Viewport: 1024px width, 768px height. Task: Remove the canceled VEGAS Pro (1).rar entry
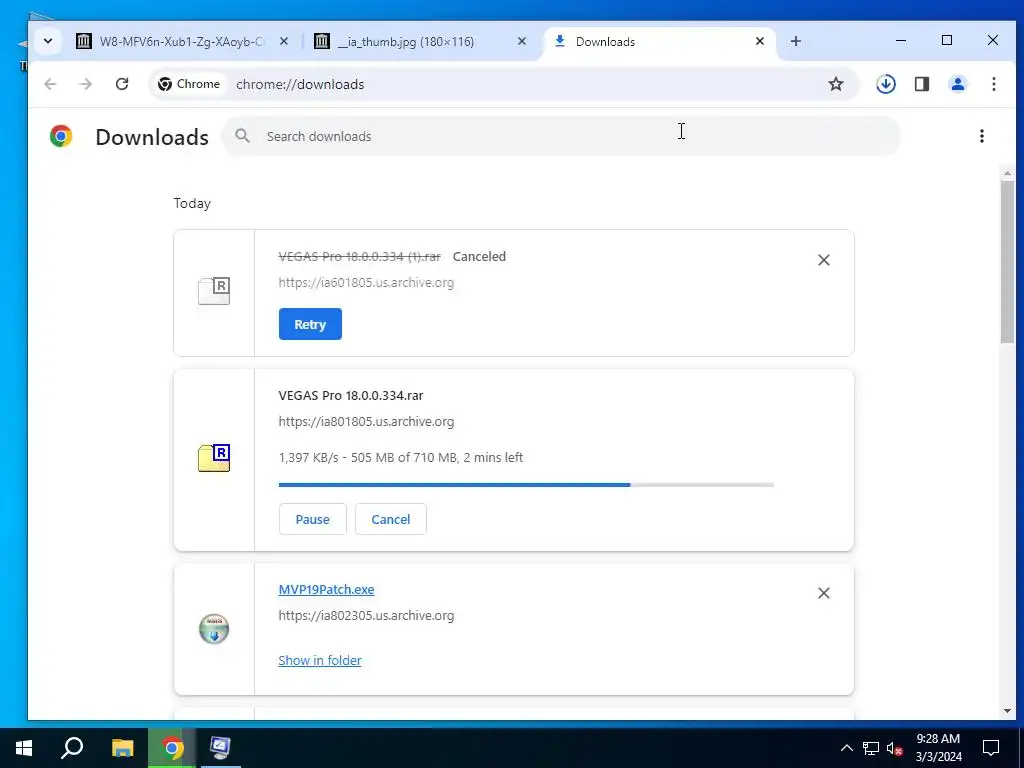[824, 260]
